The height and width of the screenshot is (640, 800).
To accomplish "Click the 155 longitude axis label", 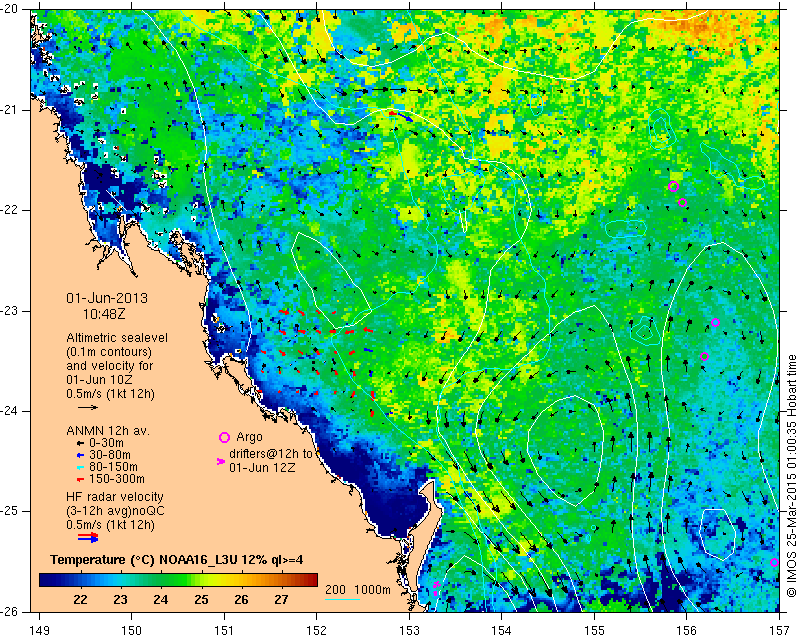I will pos(594,631).
